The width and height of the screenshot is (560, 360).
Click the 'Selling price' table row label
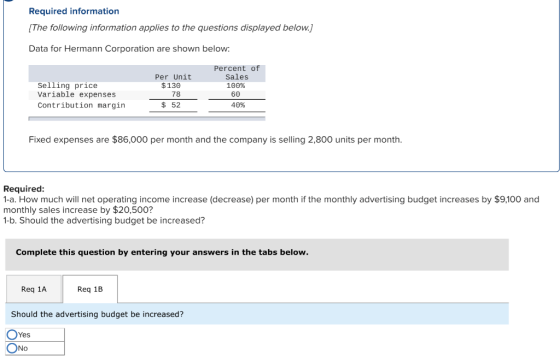tap(68, 86)
